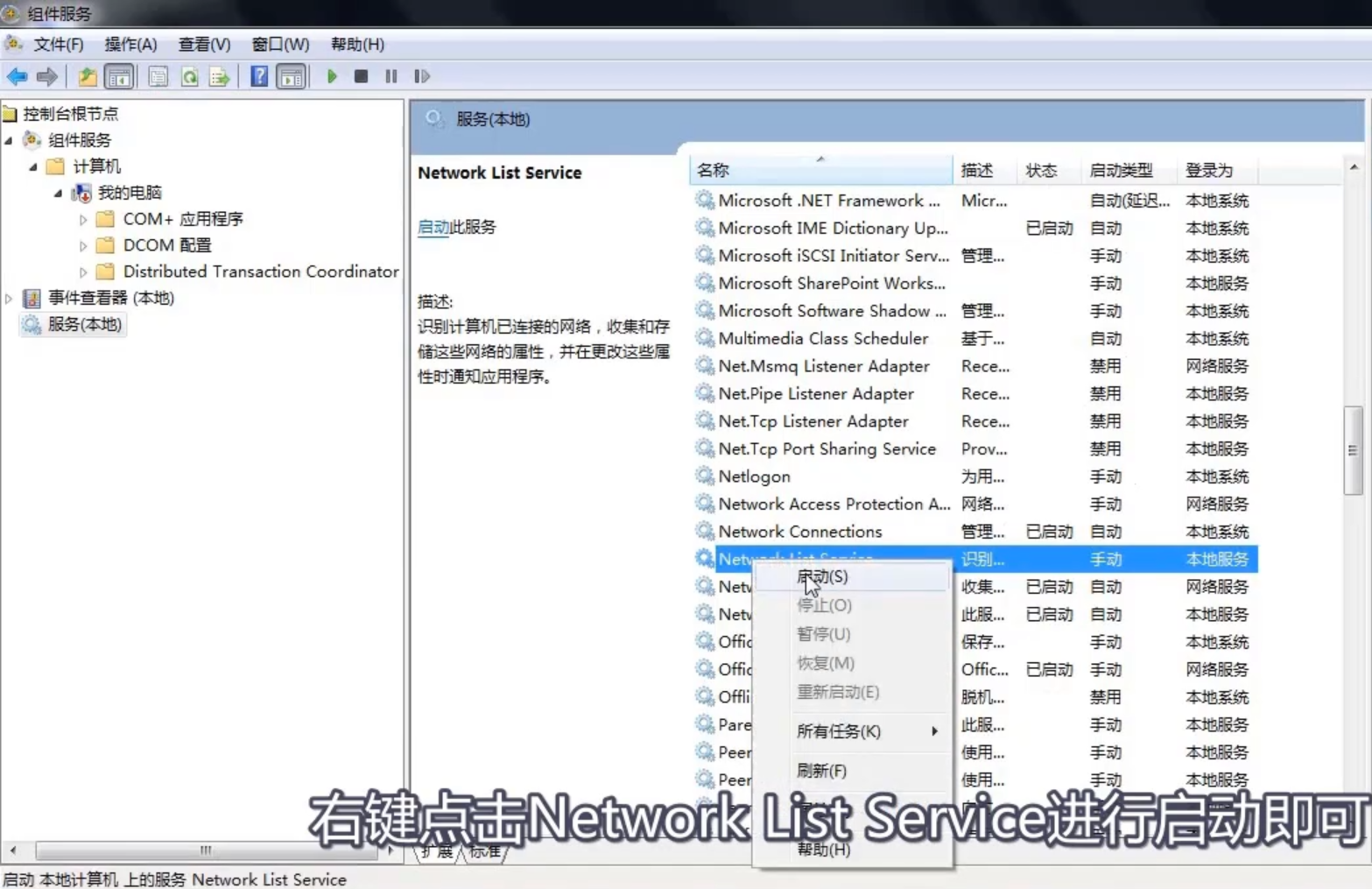Switch to the 标准 tab at the bottom

(484, 850)
